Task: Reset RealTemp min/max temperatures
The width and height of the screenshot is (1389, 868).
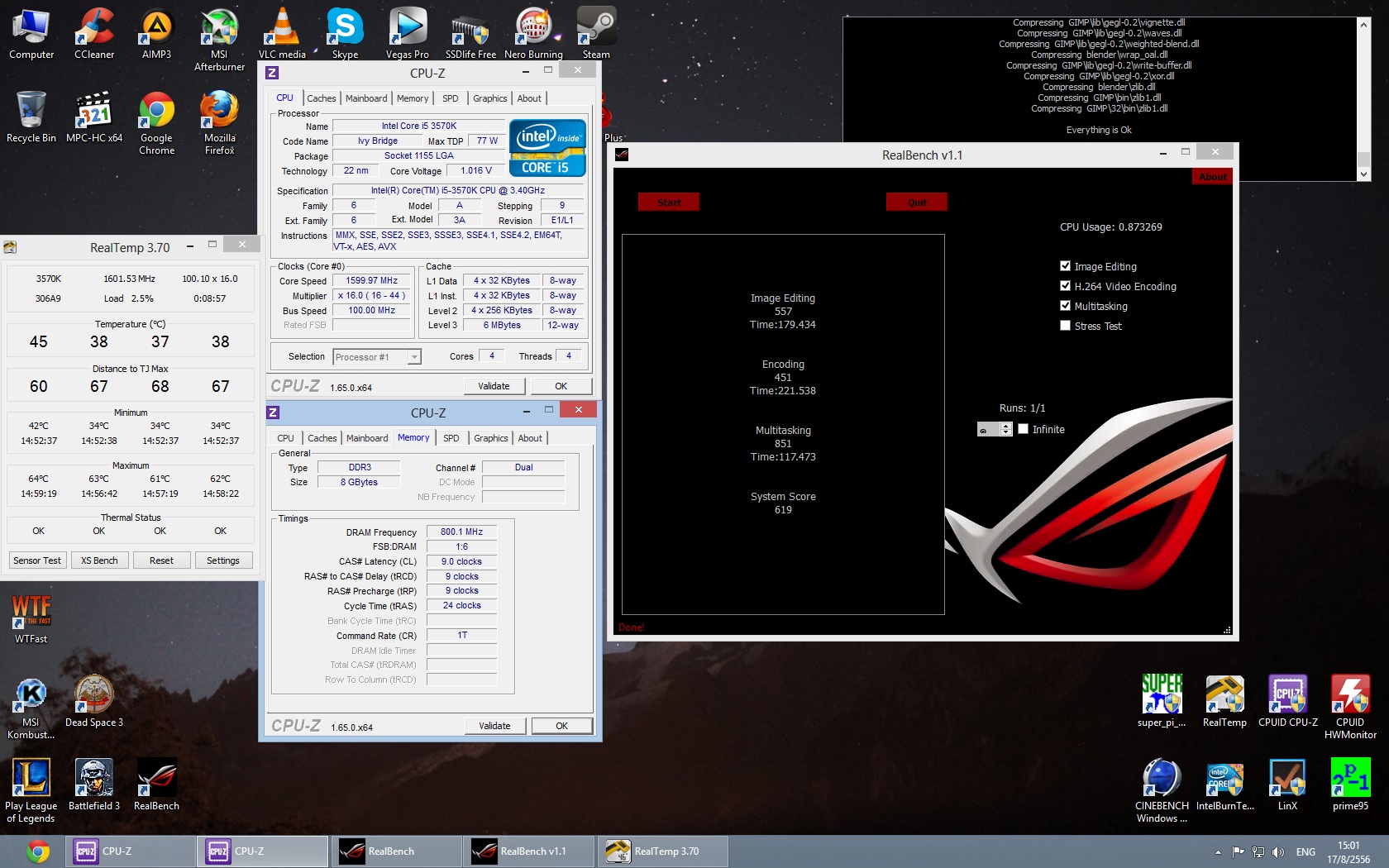Action: [x=161, y=560]
